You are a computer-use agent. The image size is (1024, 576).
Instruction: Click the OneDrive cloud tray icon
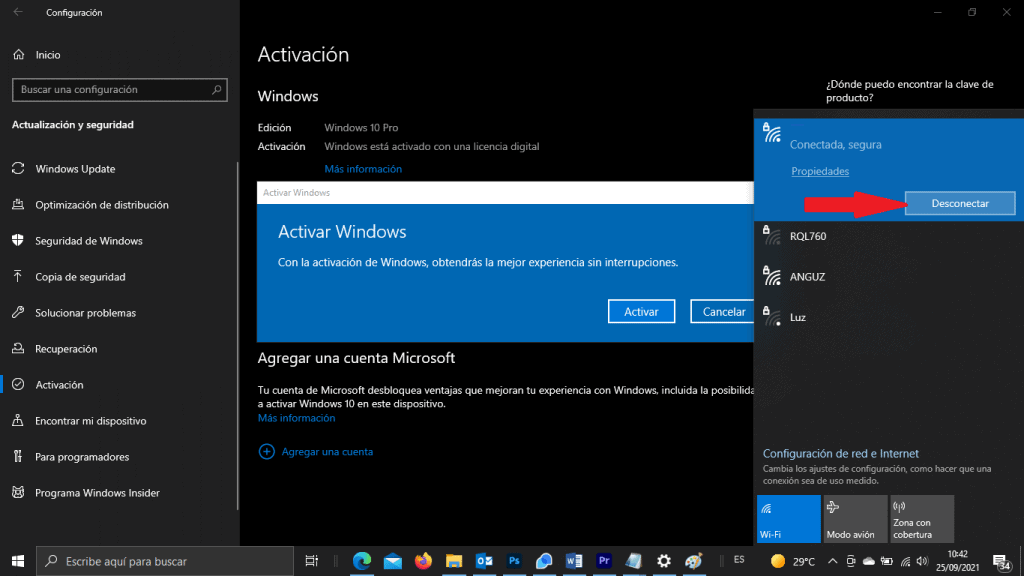(869, 561)
